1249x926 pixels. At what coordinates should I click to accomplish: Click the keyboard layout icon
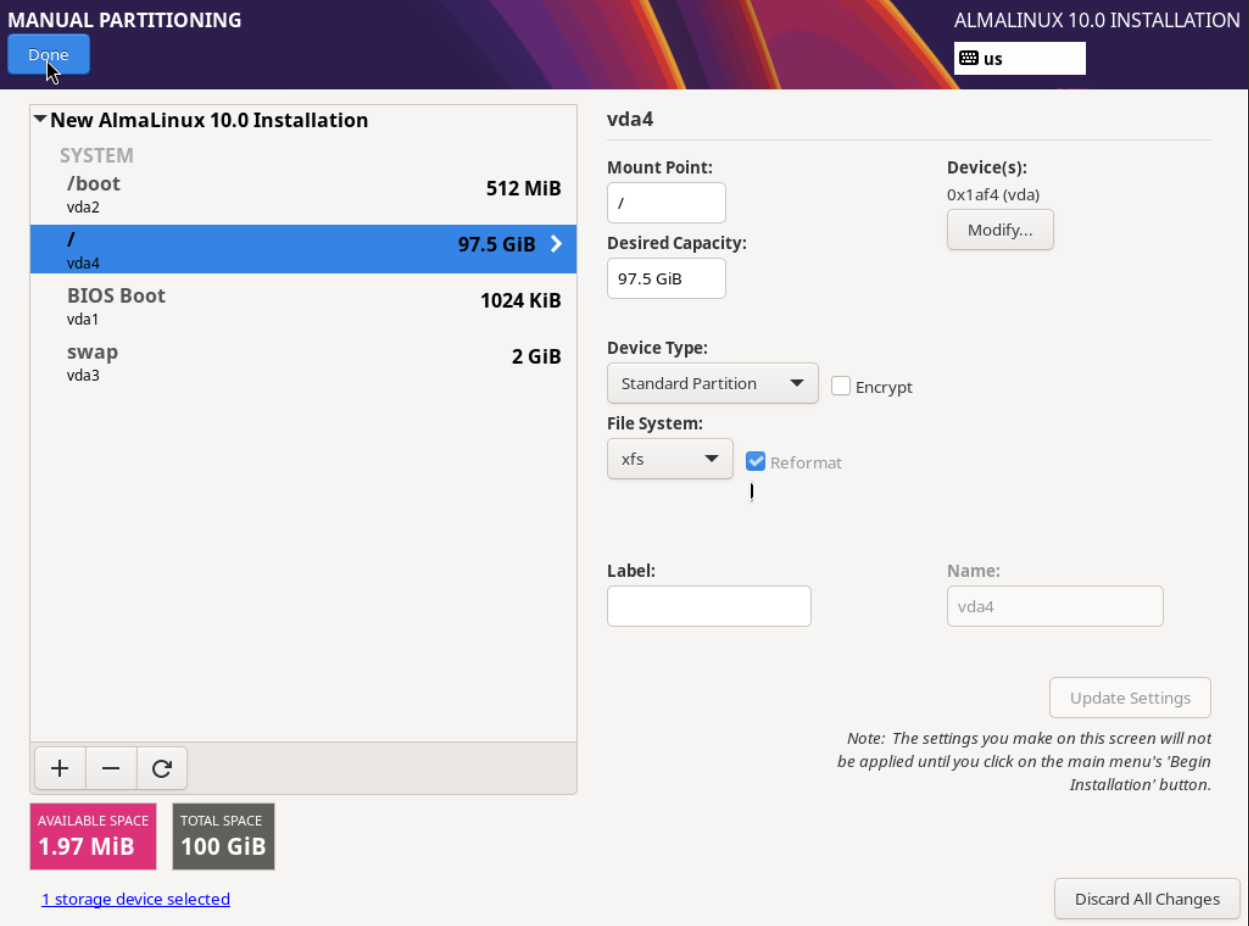[x=968, y=58]
